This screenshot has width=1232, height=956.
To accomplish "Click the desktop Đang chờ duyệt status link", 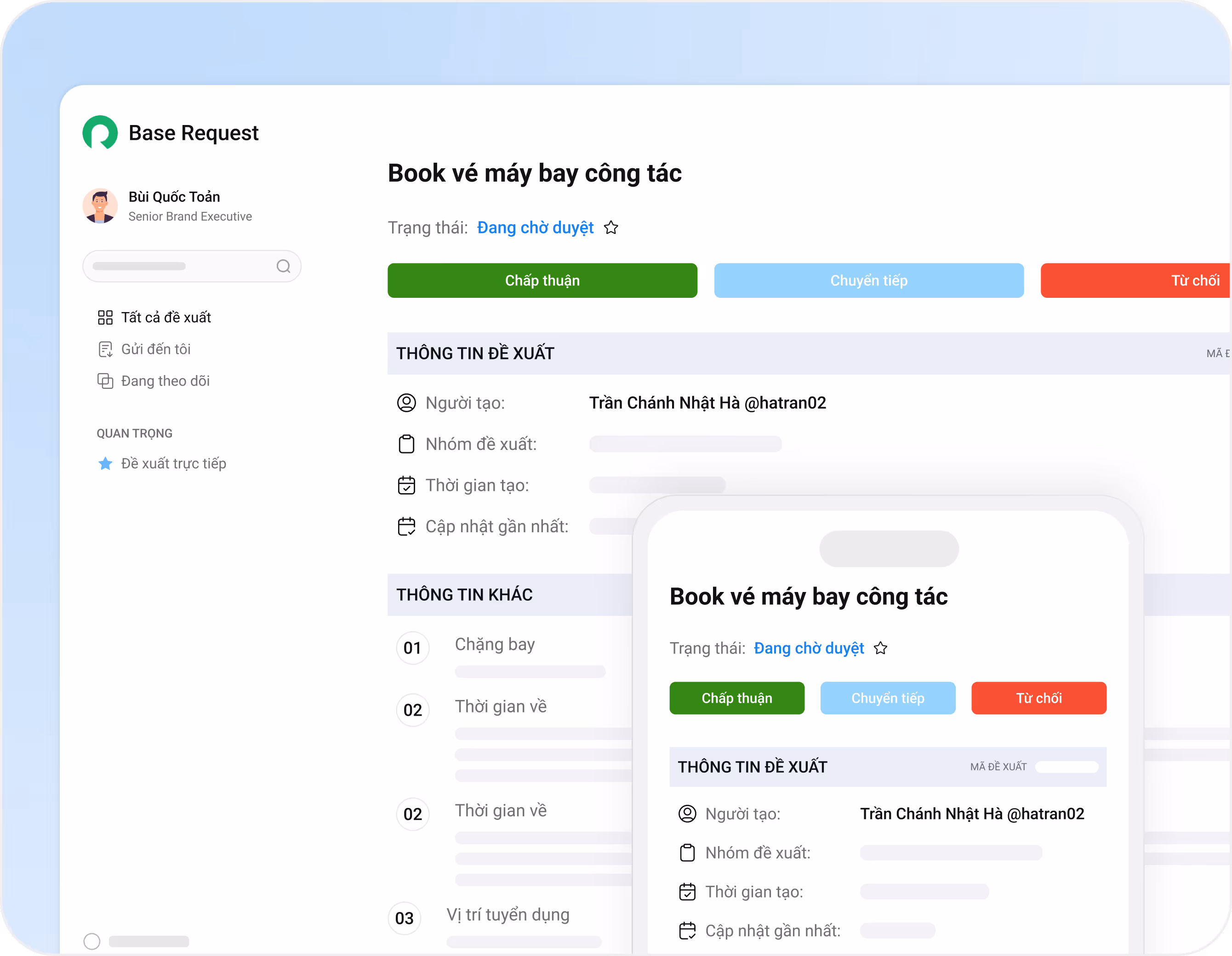I will tap(535, 228).
